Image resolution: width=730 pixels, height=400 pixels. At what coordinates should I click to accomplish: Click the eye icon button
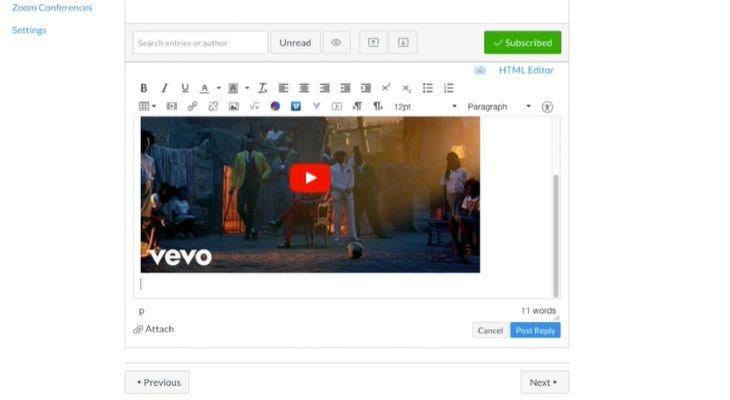point(336,43)
